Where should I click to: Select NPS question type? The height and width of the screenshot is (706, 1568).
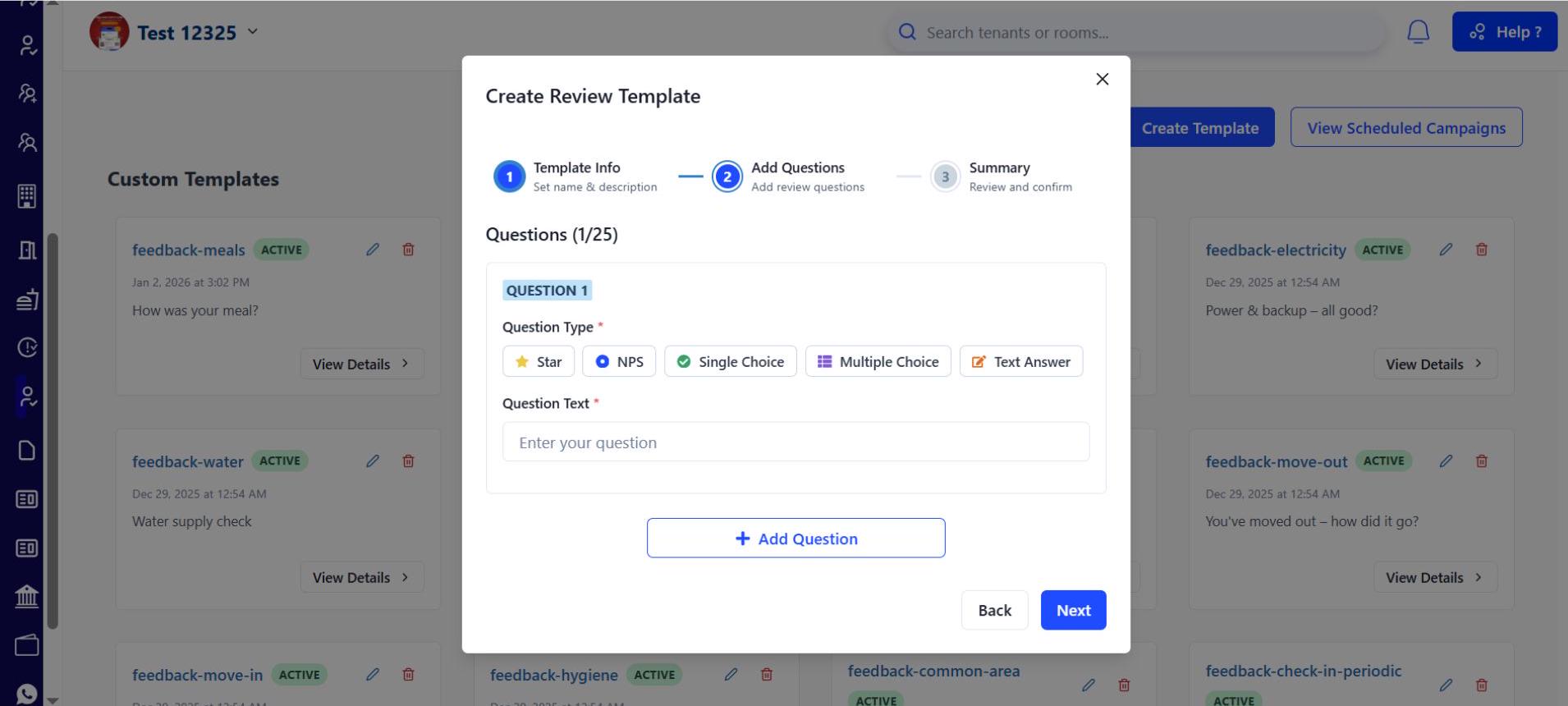(x=619, y=361)
